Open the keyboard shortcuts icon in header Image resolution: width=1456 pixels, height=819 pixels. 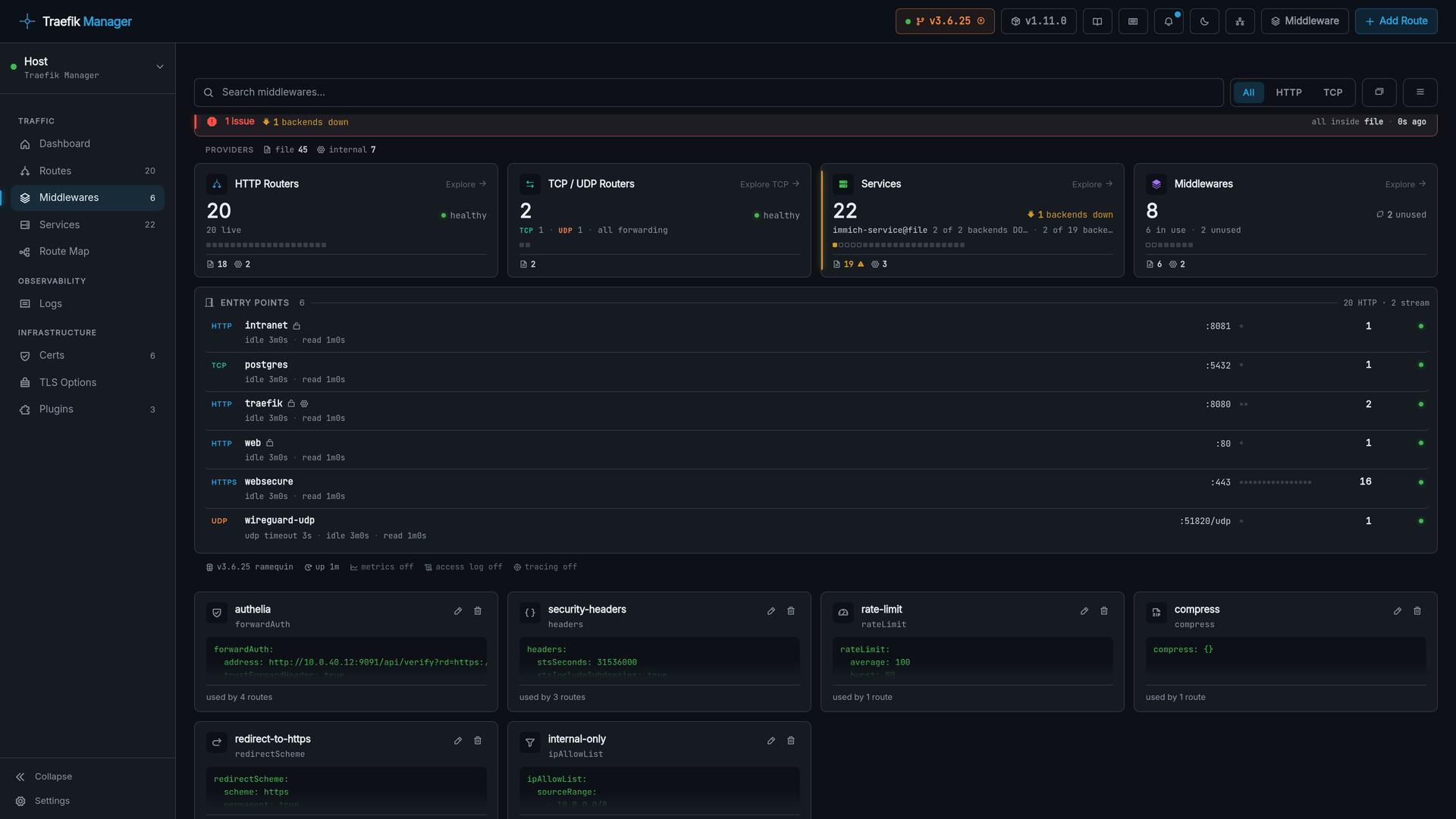(1133, 21)
